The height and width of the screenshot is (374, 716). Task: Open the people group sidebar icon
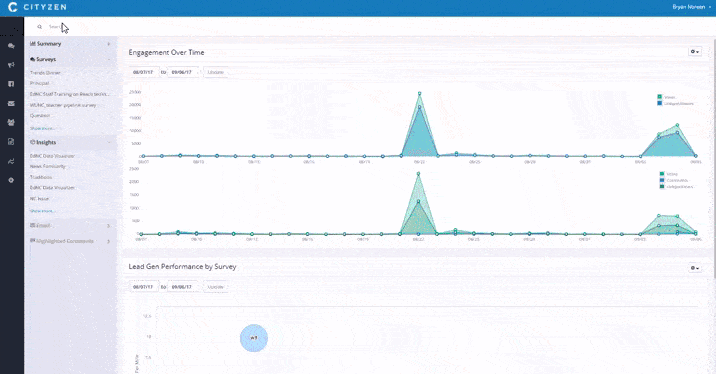[x=11, y=122]
